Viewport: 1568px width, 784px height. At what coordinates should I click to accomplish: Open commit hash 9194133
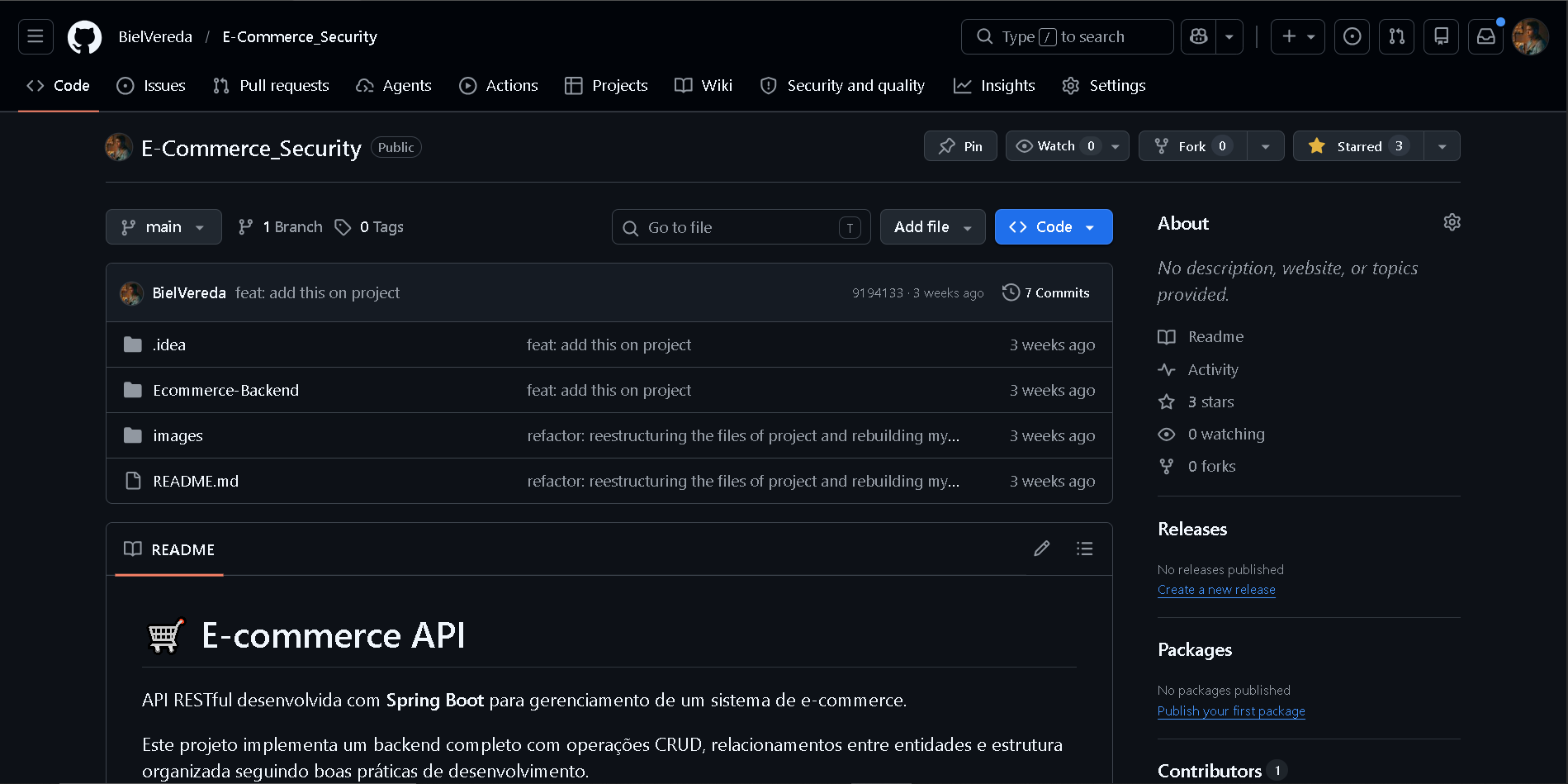coord(878,293)
